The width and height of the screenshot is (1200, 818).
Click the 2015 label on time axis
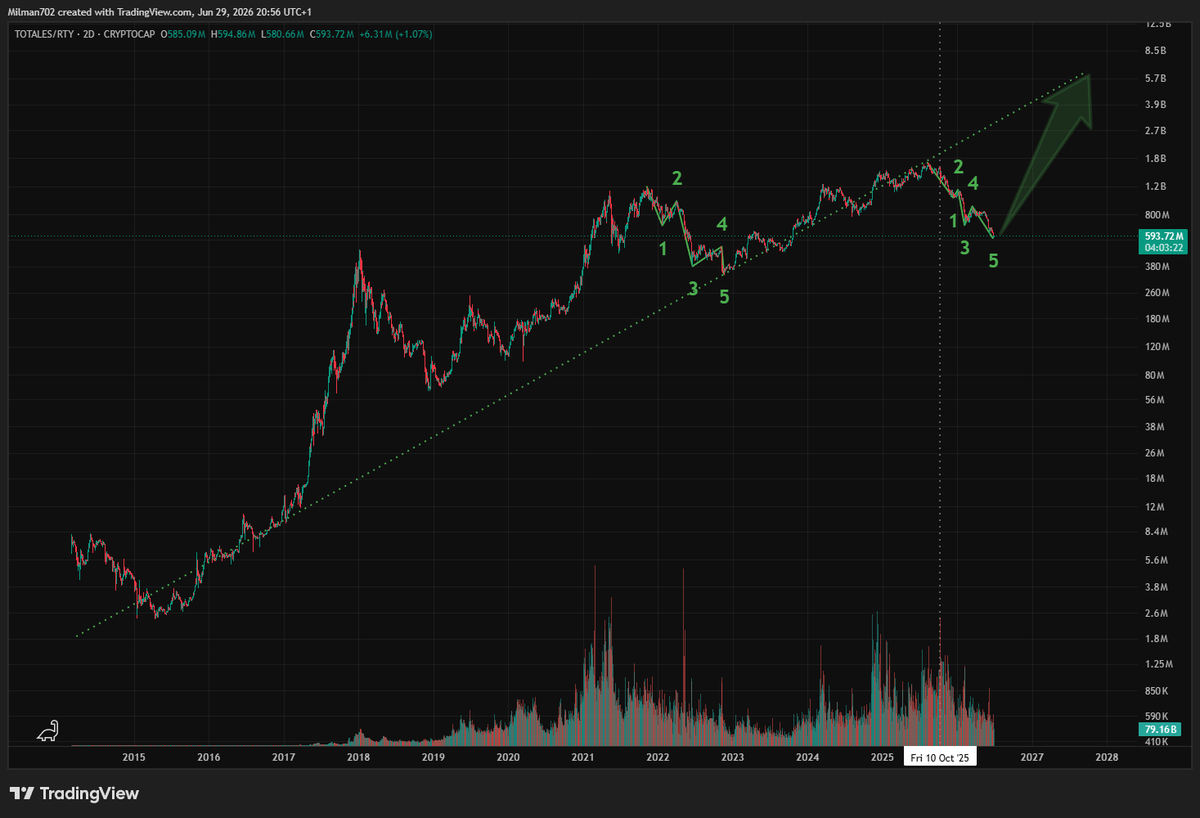pyautogui.click(x=134, y=758)
